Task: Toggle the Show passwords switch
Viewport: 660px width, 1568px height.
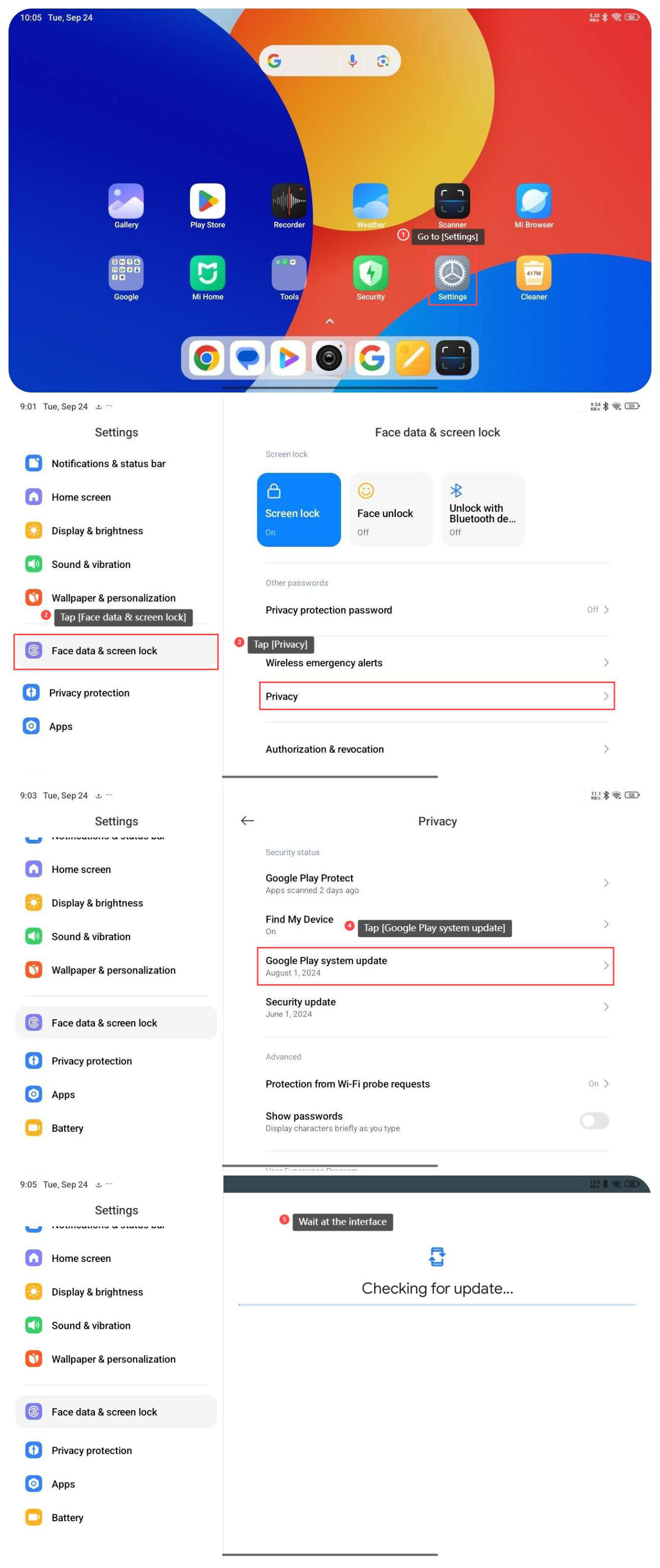Action: point(594,1121)
